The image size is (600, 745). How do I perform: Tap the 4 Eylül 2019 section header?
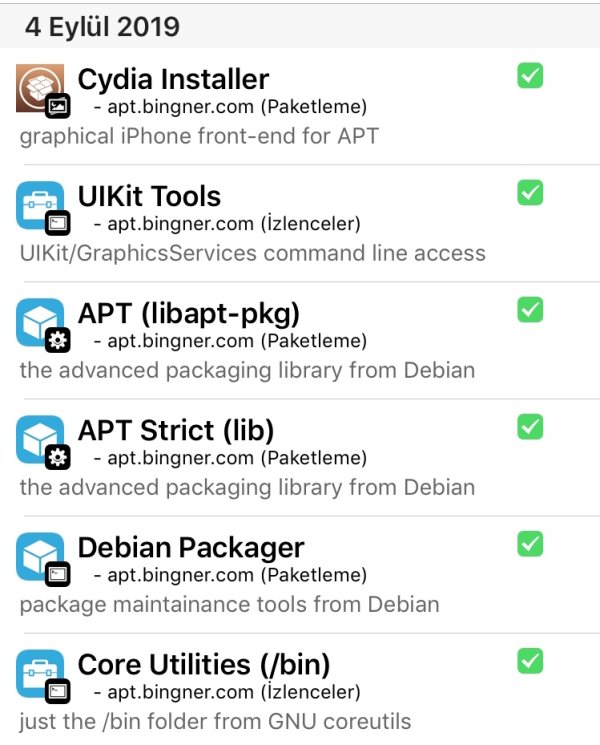[x=102, y=25]
